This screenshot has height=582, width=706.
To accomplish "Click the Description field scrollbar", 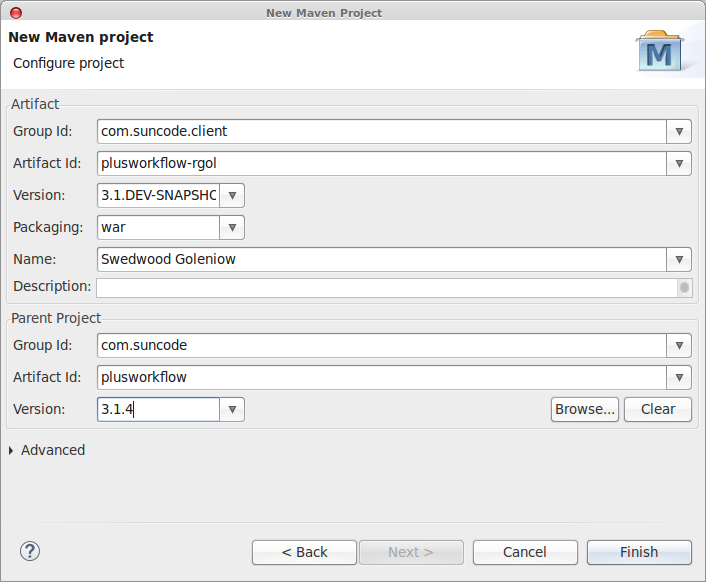I will click(x=684, y=288).
